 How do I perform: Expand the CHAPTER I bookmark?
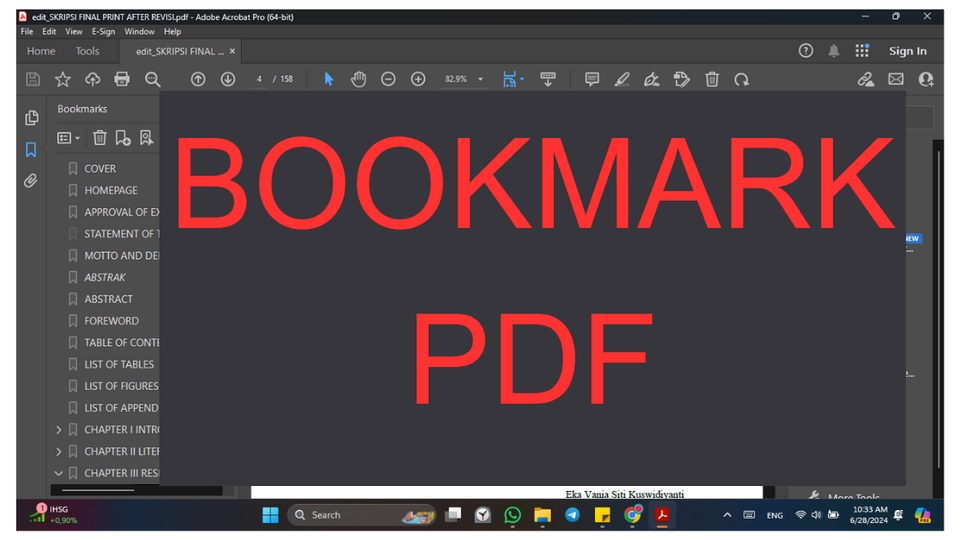tap(59, 430)
